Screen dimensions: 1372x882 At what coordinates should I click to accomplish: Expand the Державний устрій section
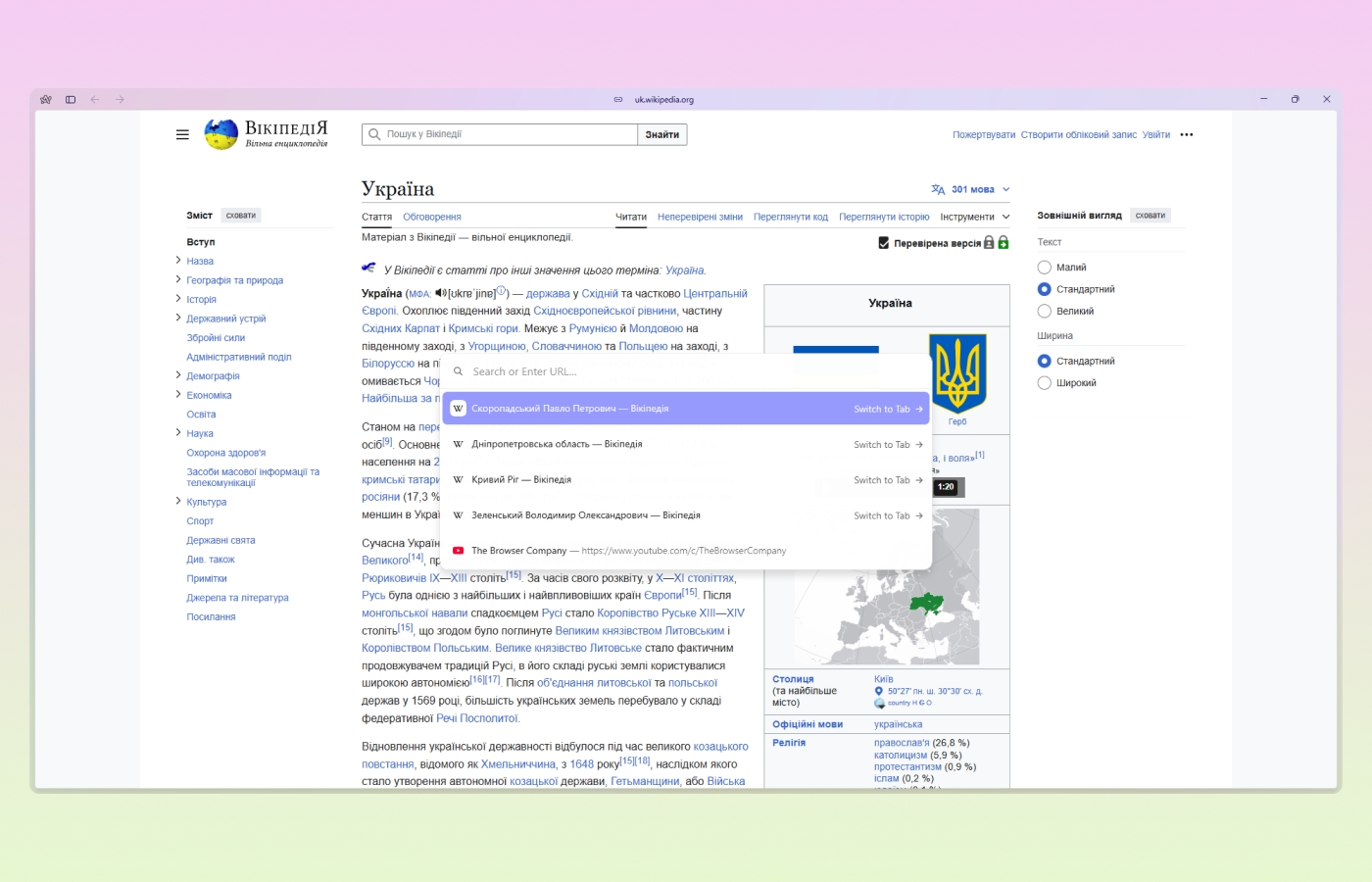pyautogui.click(x=178, y=318)
